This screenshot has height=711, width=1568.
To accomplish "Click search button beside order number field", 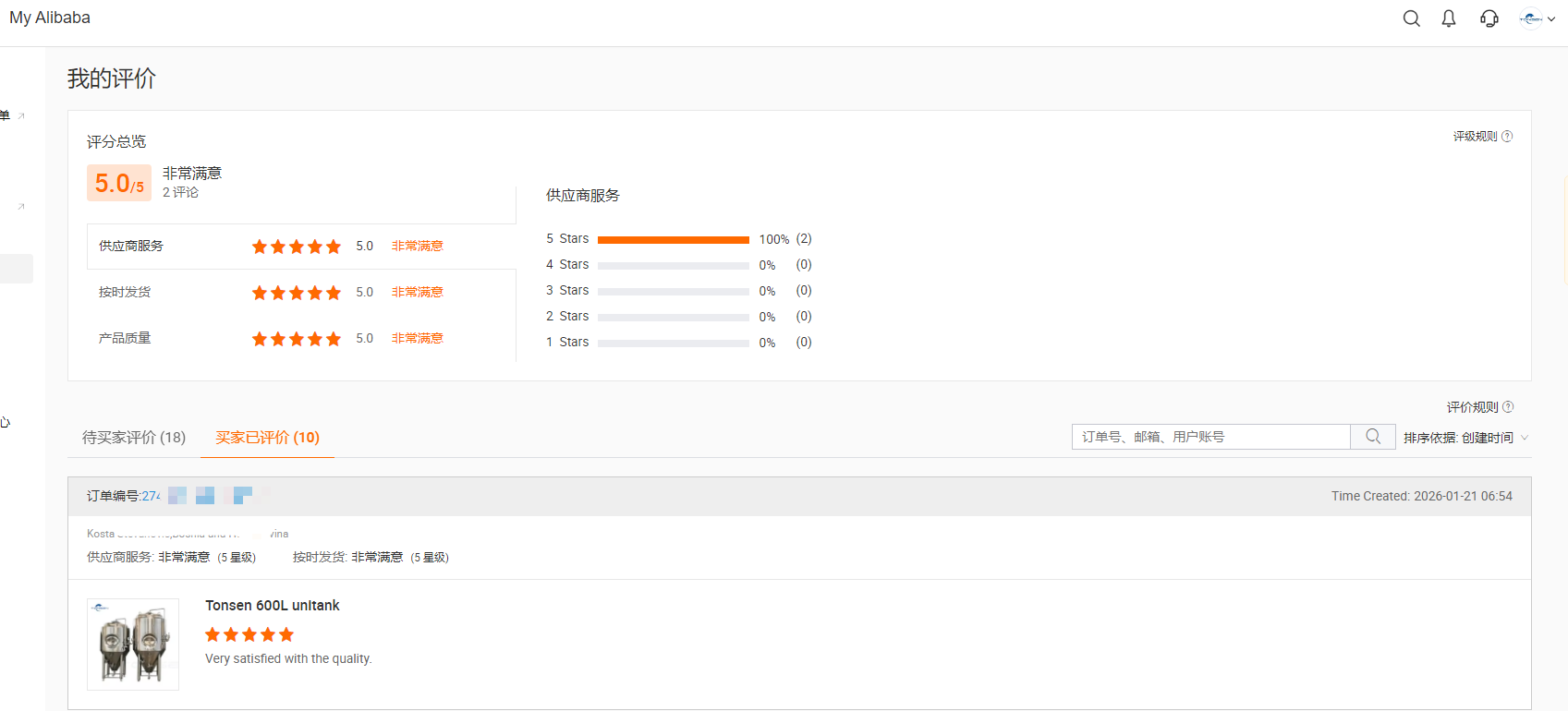I will [x=1373, y=437].
